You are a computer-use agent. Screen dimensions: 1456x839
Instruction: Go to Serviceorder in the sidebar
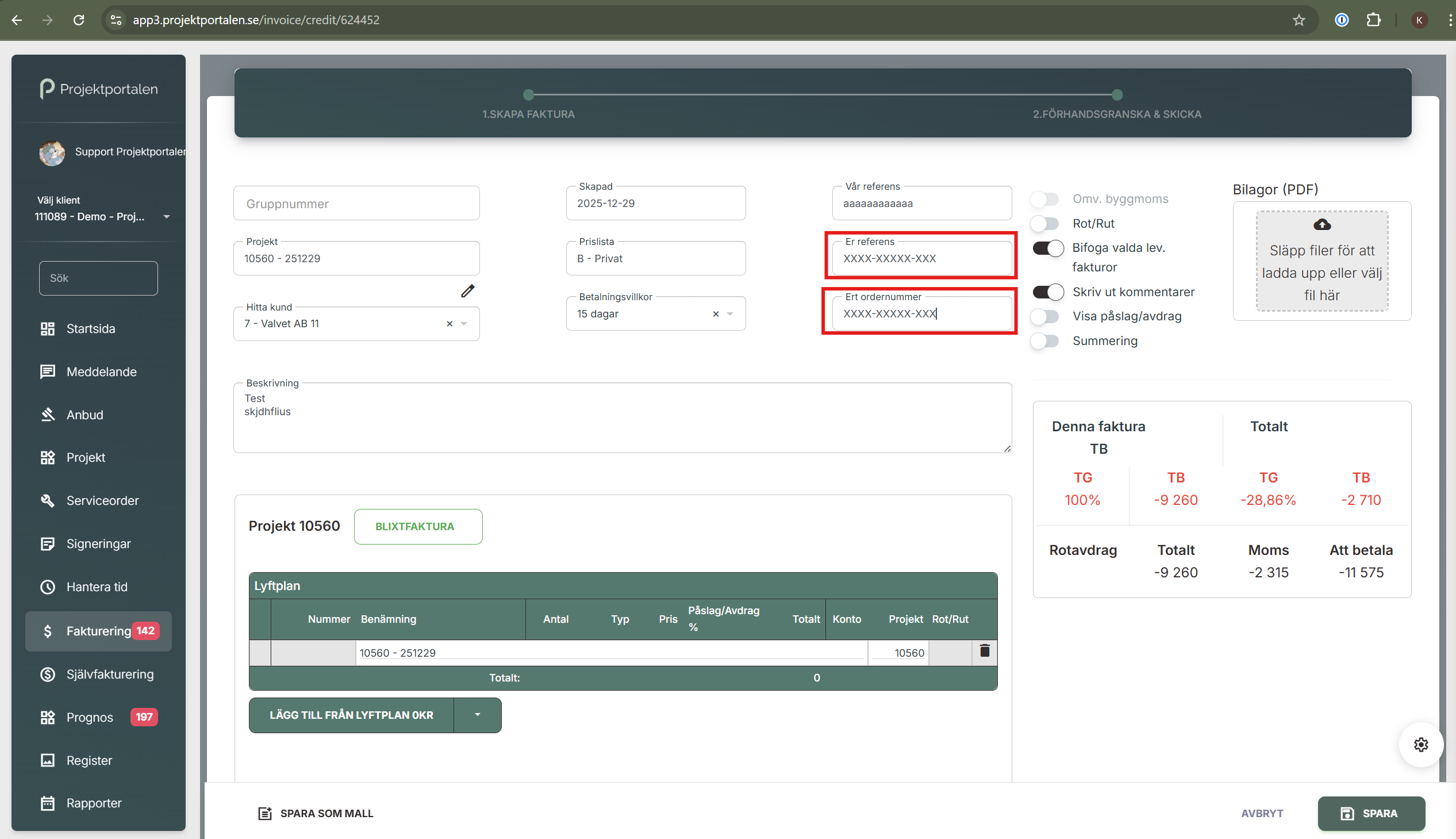pyautogui.click(x=102, y=500)
